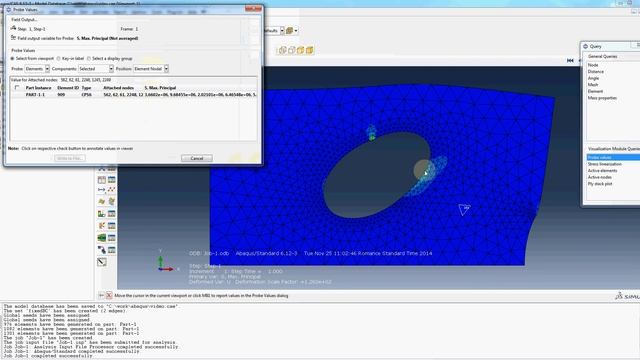This screenshot has height=360, width=640.
Task: Click the yellow display group icon beside the defaults dropdown
Action: click(289, 31)
